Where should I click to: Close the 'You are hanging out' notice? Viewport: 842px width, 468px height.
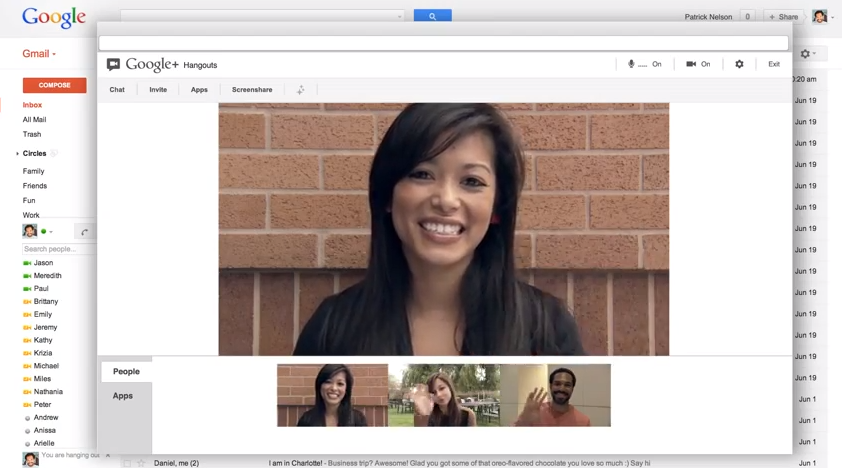[108, 455]
